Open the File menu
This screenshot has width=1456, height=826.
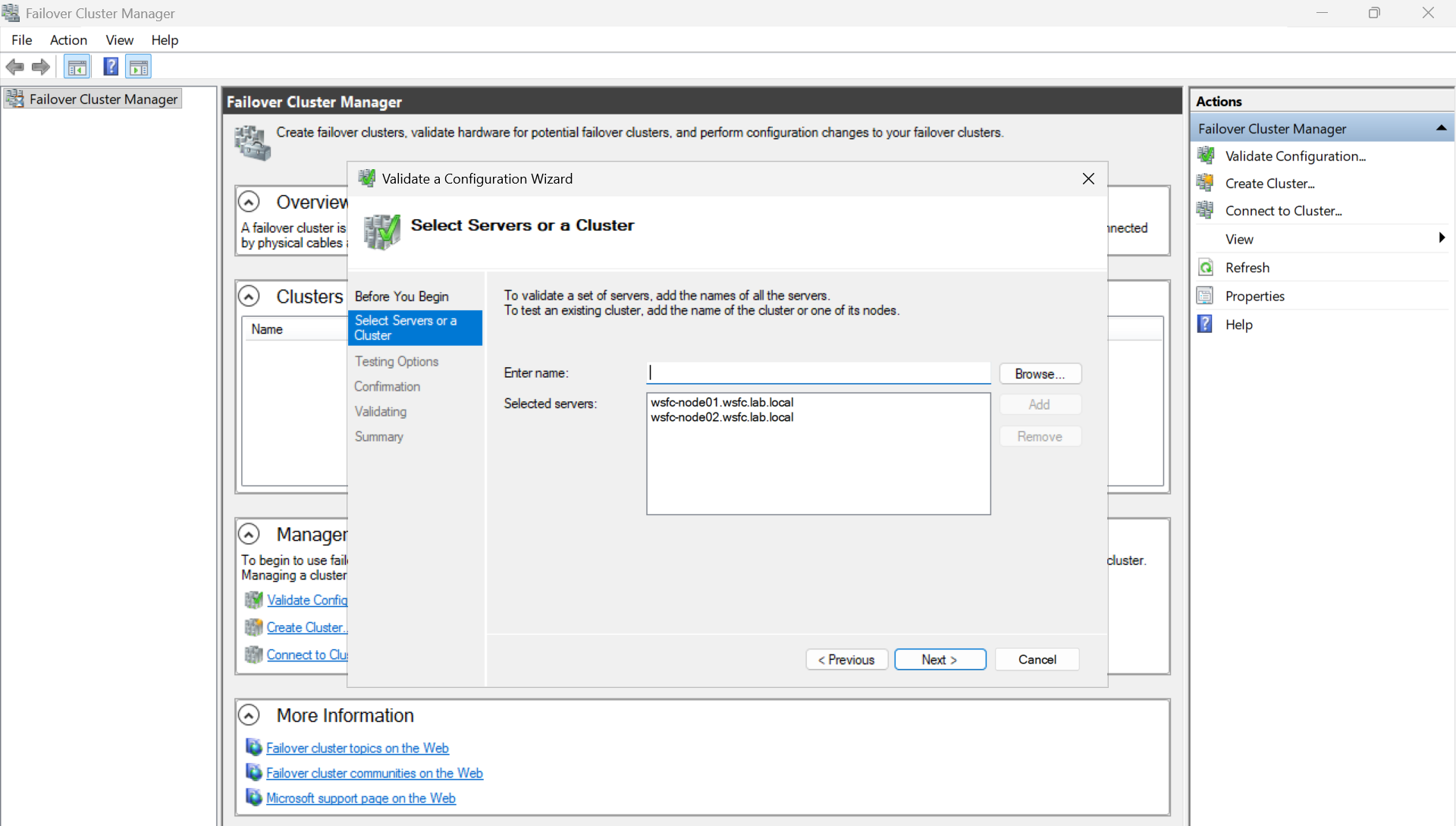pyautogui.click(x=21, y=40)
